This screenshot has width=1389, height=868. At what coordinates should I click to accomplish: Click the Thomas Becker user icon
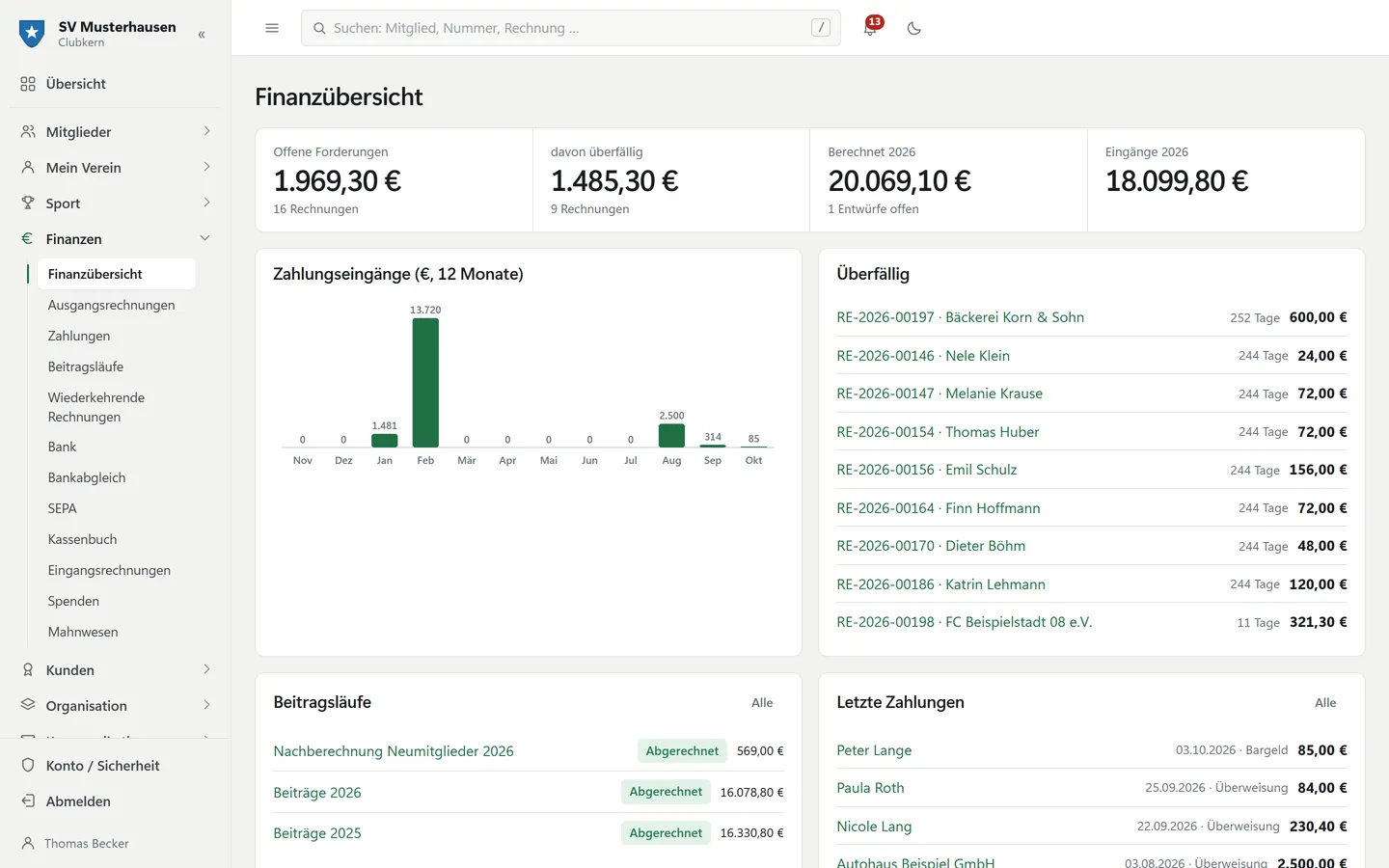tap(28, 843)
